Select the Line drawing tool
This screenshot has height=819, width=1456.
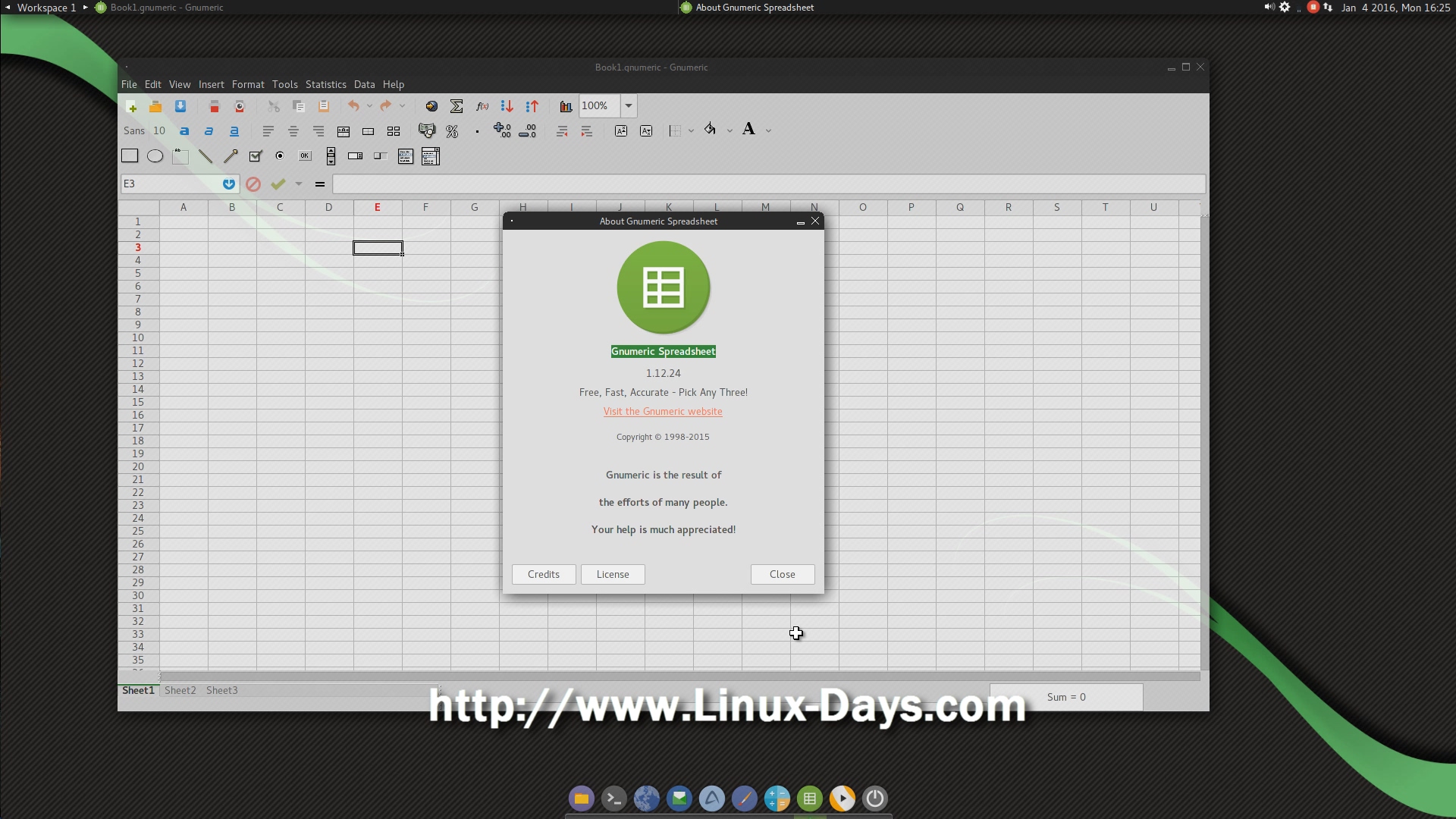coord(206,156)
